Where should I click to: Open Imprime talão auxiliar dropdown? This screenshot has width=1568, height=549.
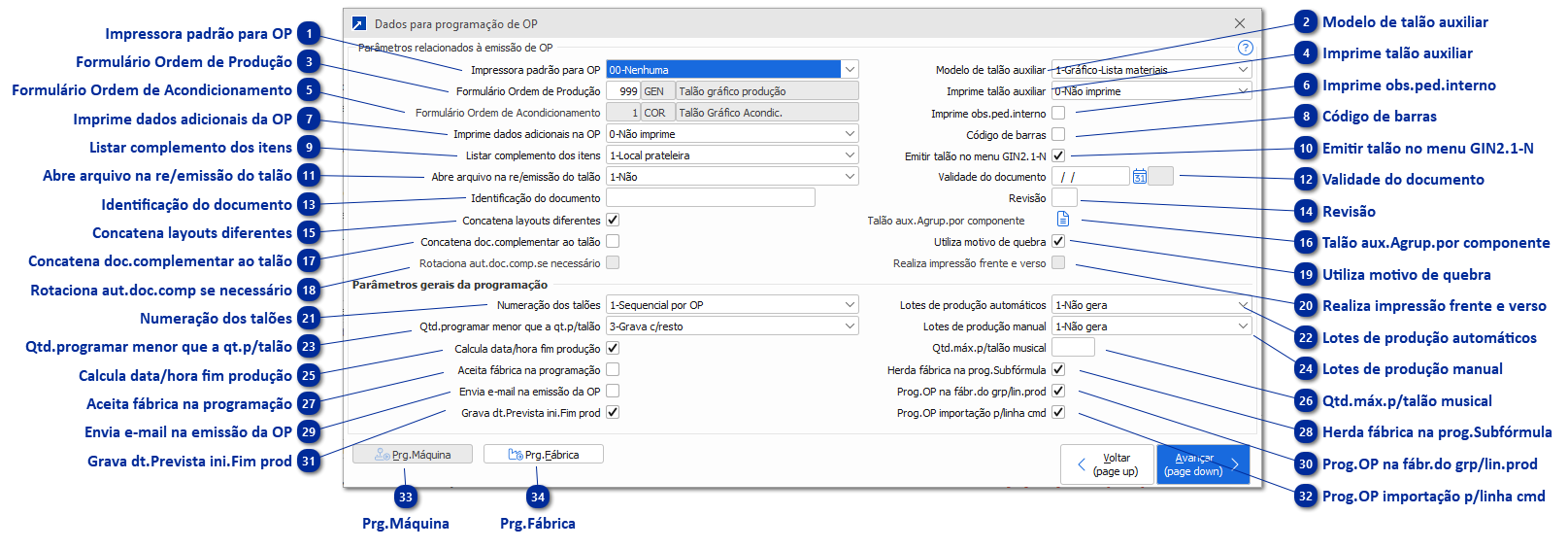click(x=1243, y=91)
